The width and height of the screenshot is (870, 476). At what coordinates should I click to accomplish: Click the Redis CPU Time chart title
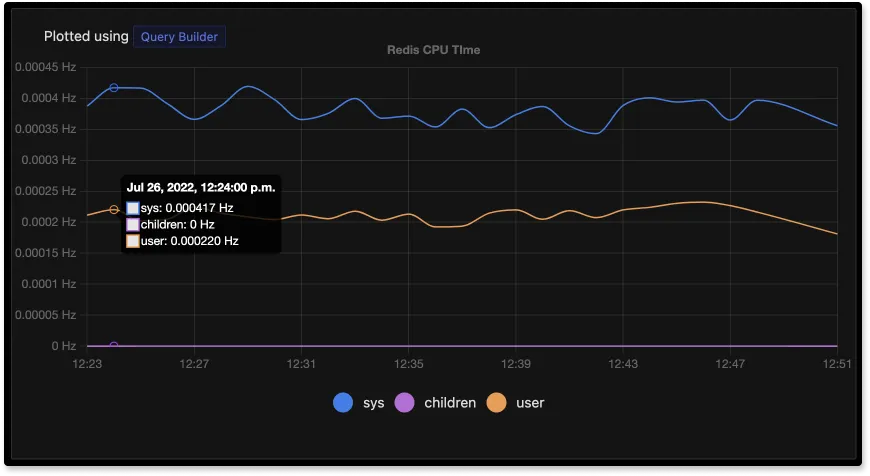point(433,50)
